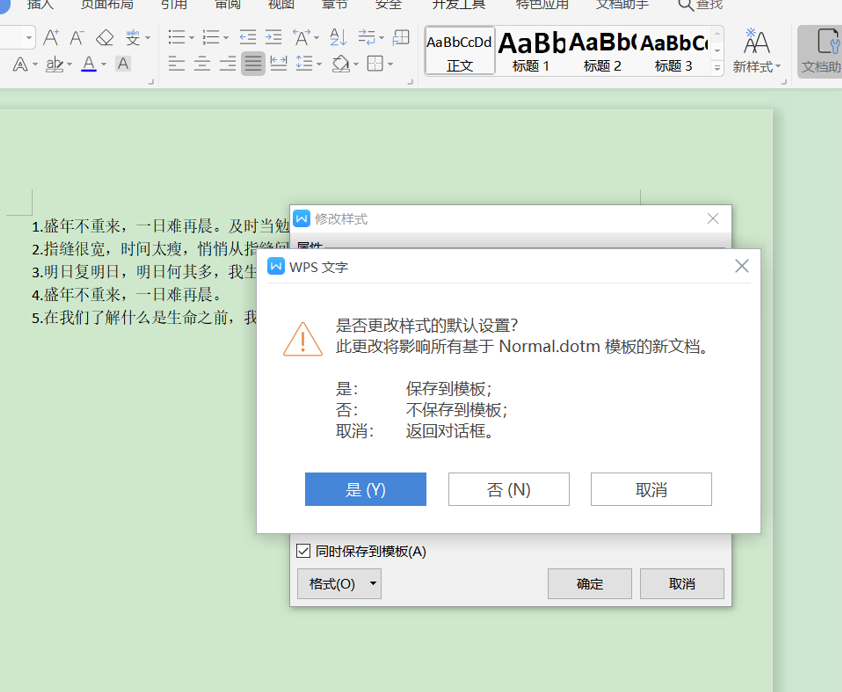
Task: Insert a numbered list
Action: [211, 38]
